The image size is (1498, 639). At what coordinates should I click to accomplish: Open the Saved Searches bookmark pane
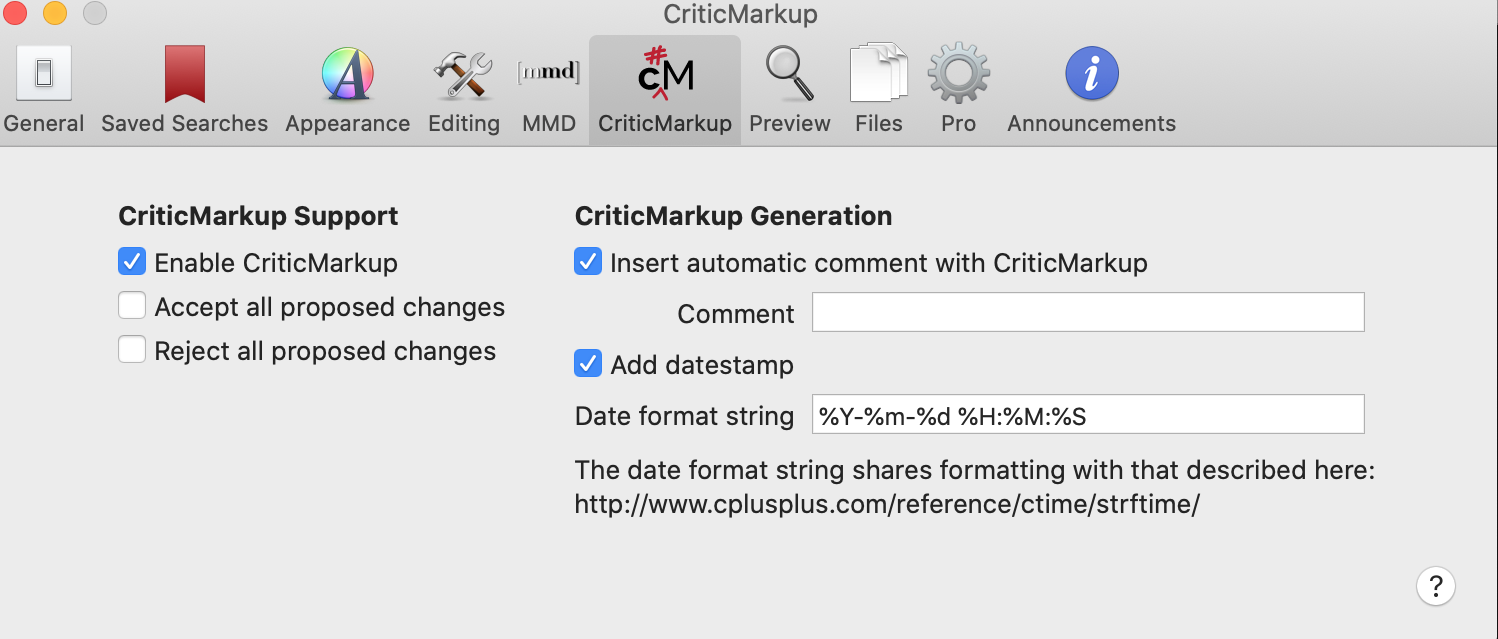coord(184,90)
